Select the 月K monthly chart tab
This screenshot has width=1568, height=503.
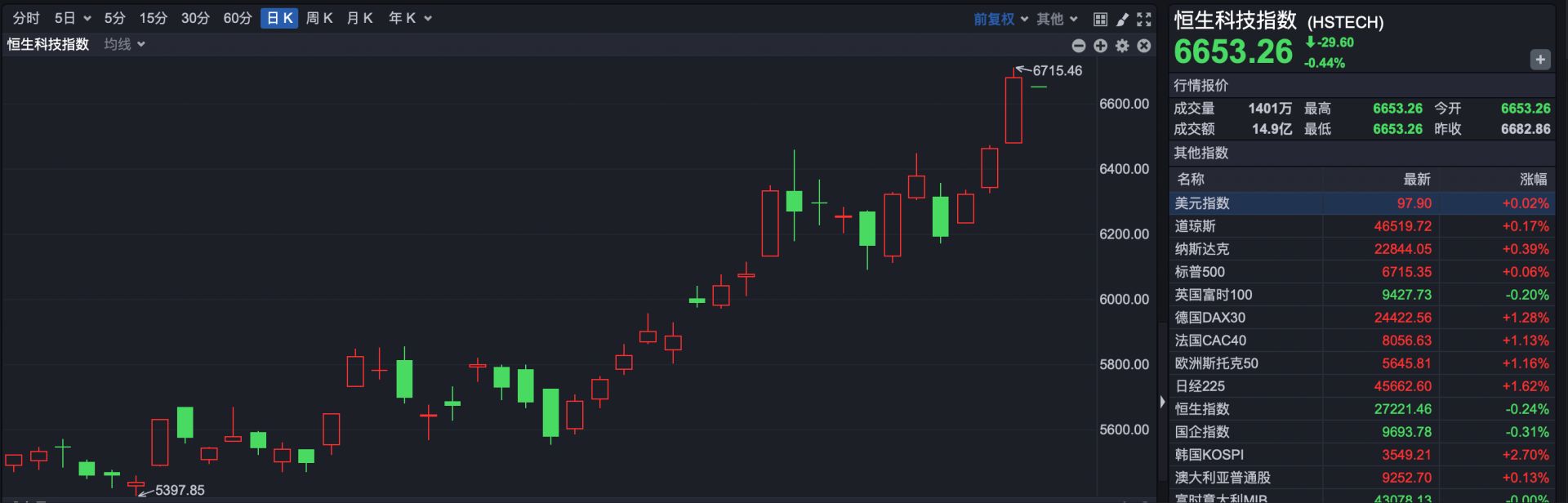[x=359, y=18]
